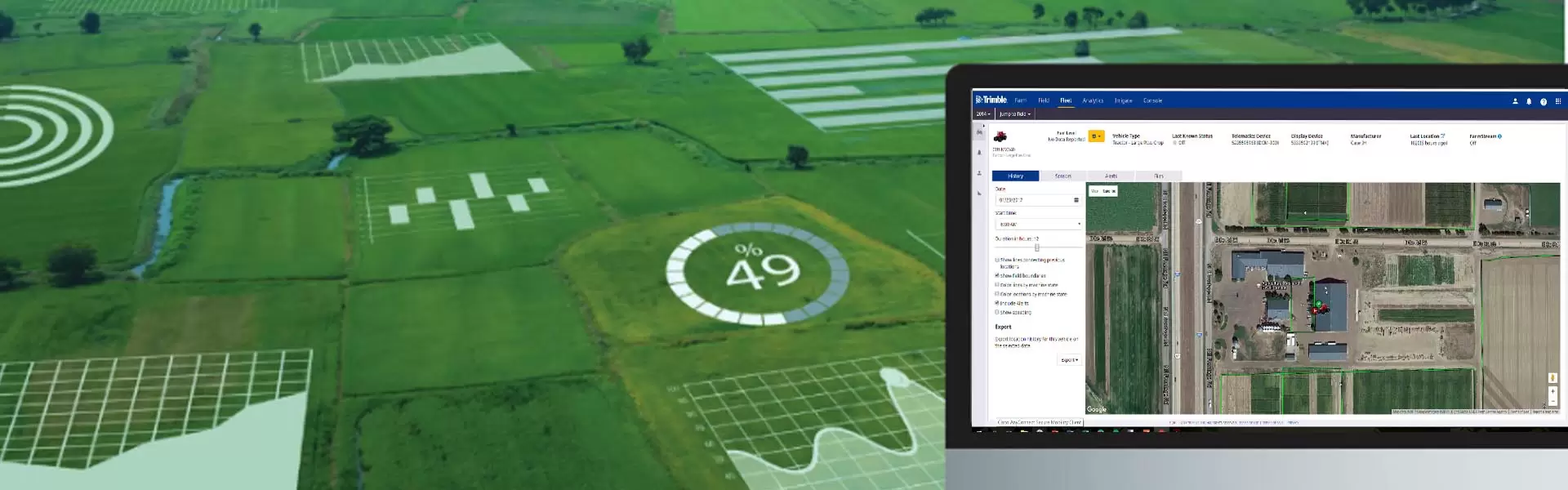Open the user account icon
The width and height of the screenshot is (1568, 490).
(1515, 101)
